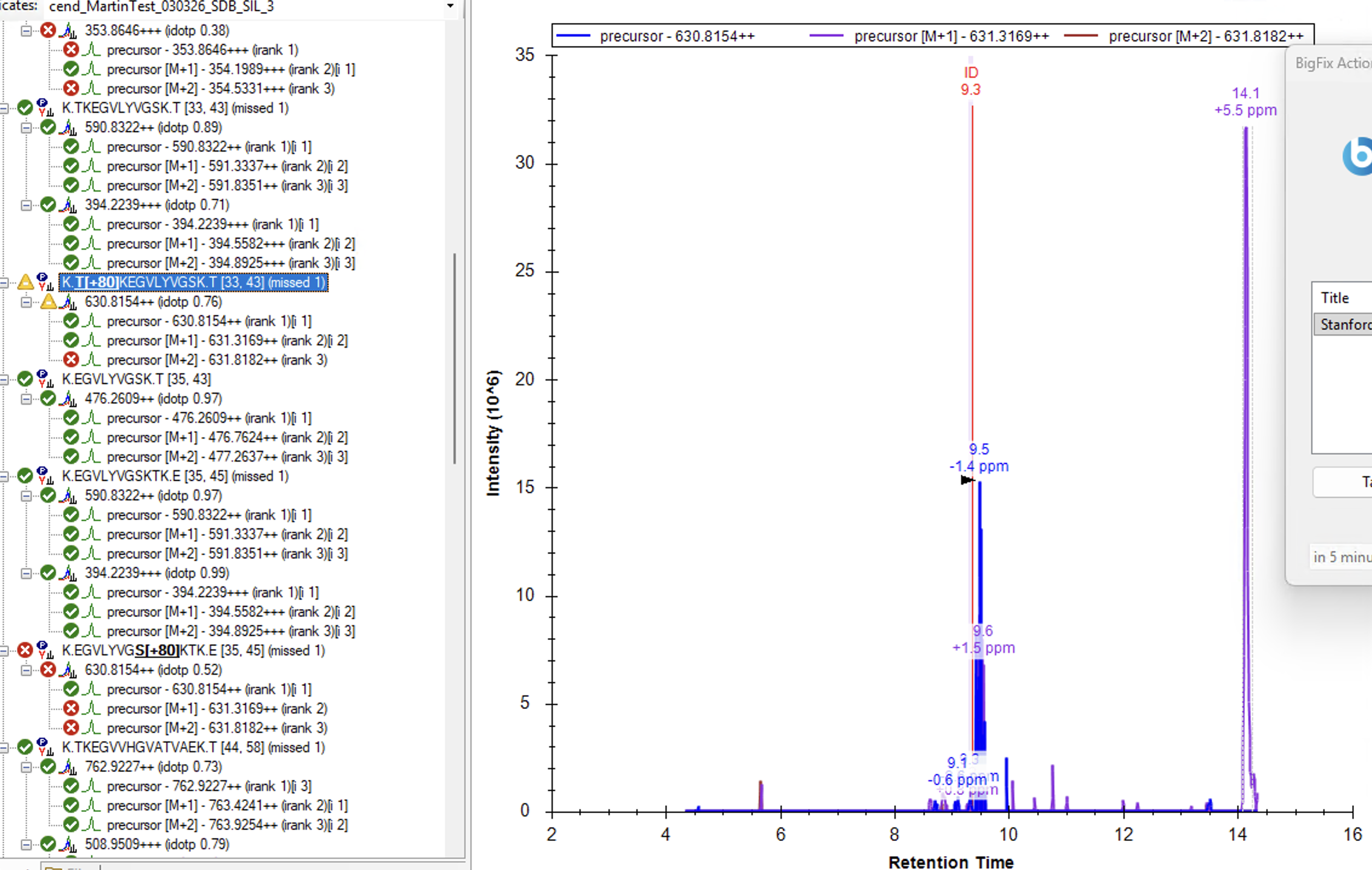Collapse the 590.8322++ (idotp 0.89) node
This screenshot has width=1372, height=870.
point(26,127)
